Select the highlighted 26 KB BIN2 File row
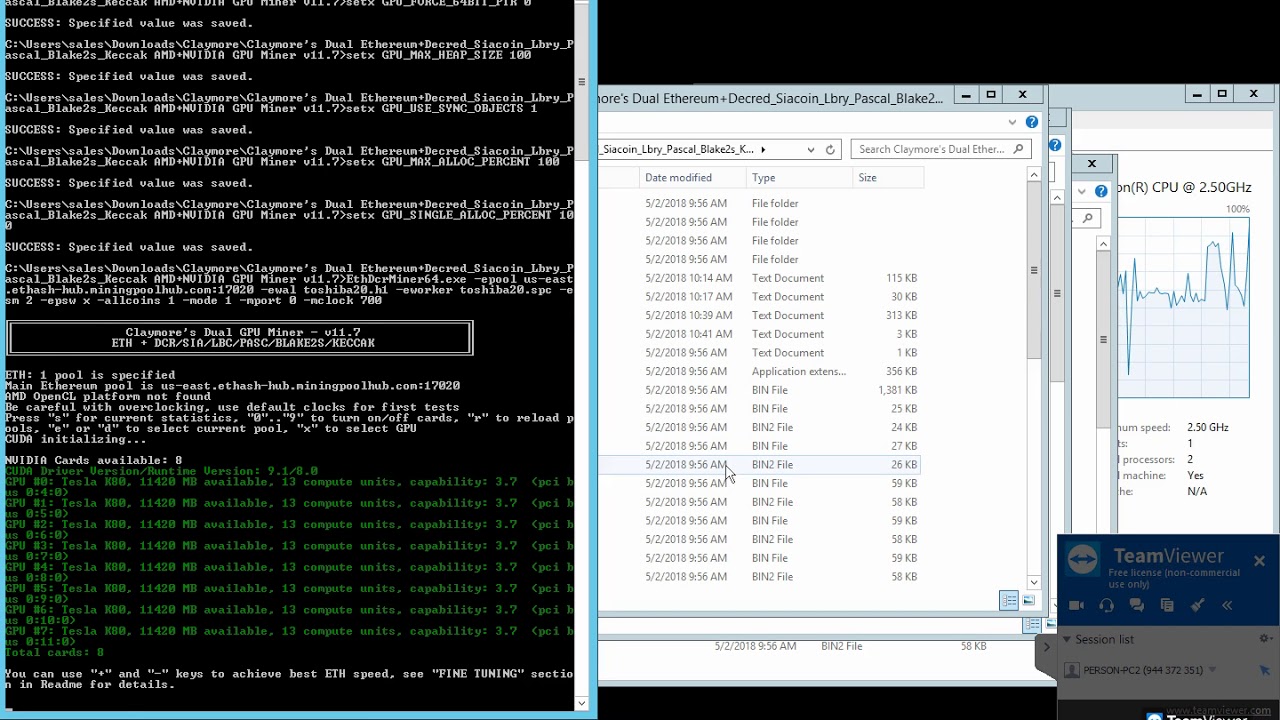1280x720 pixels. [x=760, y=465]
